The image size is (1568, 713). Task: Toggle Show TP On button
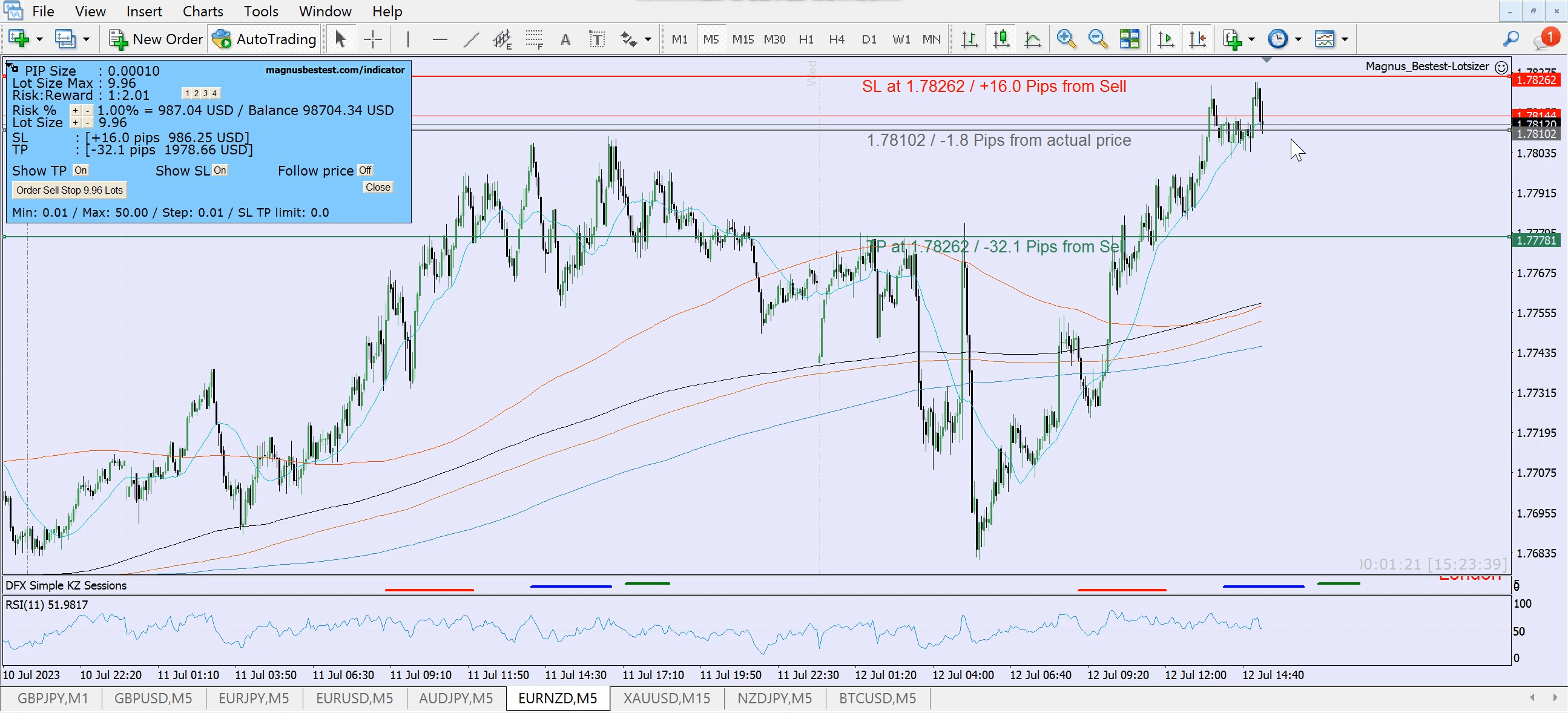(81, 170)
